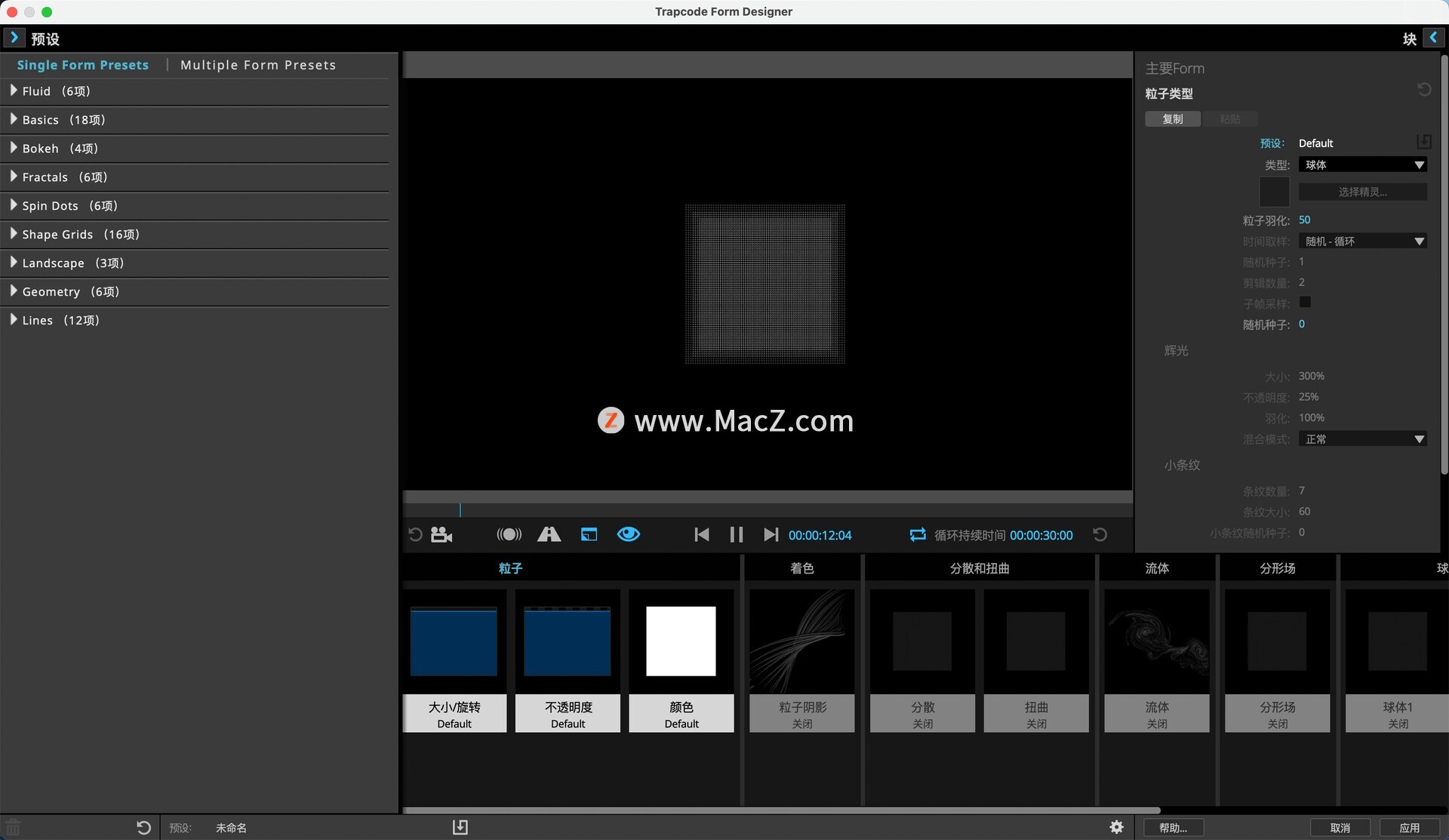Click the 粘贴 paste button
Image resolution: width=1449 pixels, height=840 pixels.
tap(1230, 119)
